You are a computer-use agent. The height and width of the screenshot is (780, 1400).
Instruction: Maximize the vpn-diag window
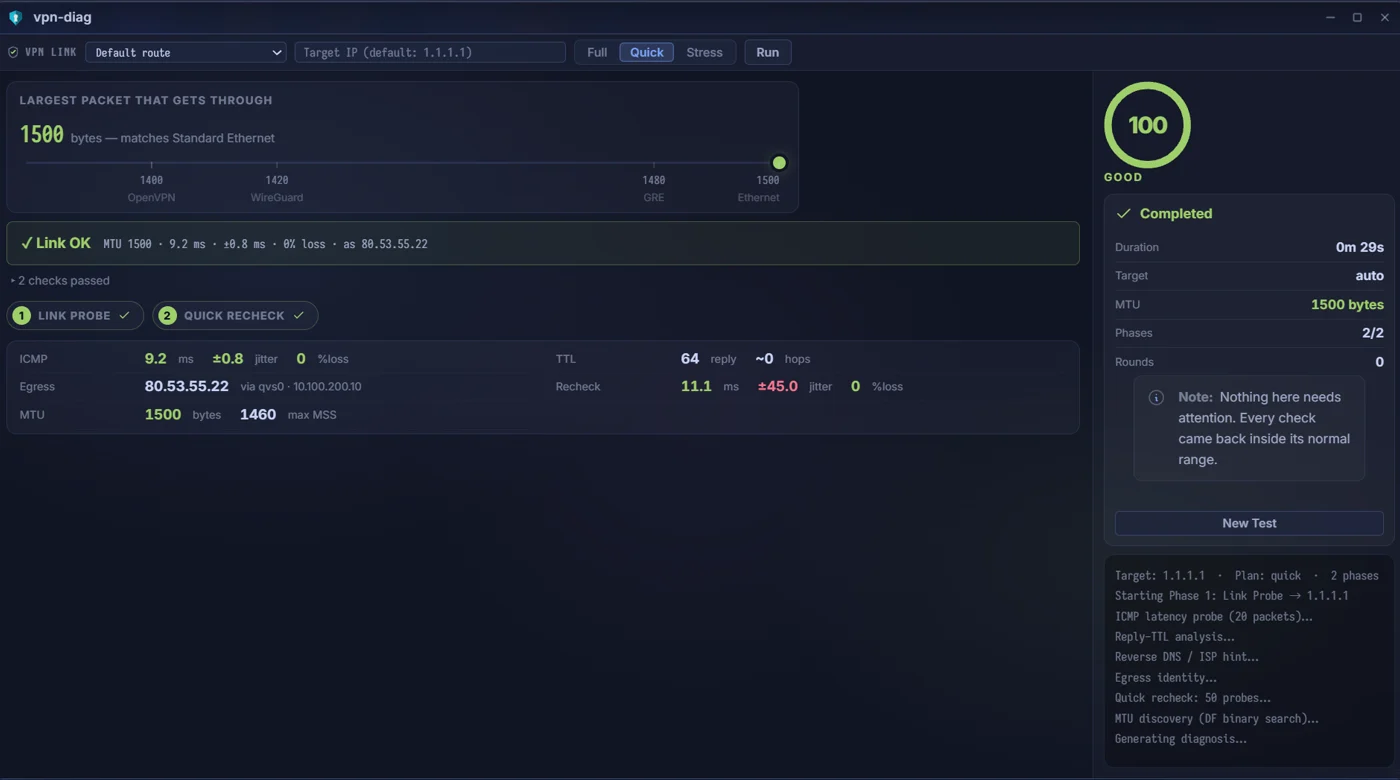(1357, 17)
